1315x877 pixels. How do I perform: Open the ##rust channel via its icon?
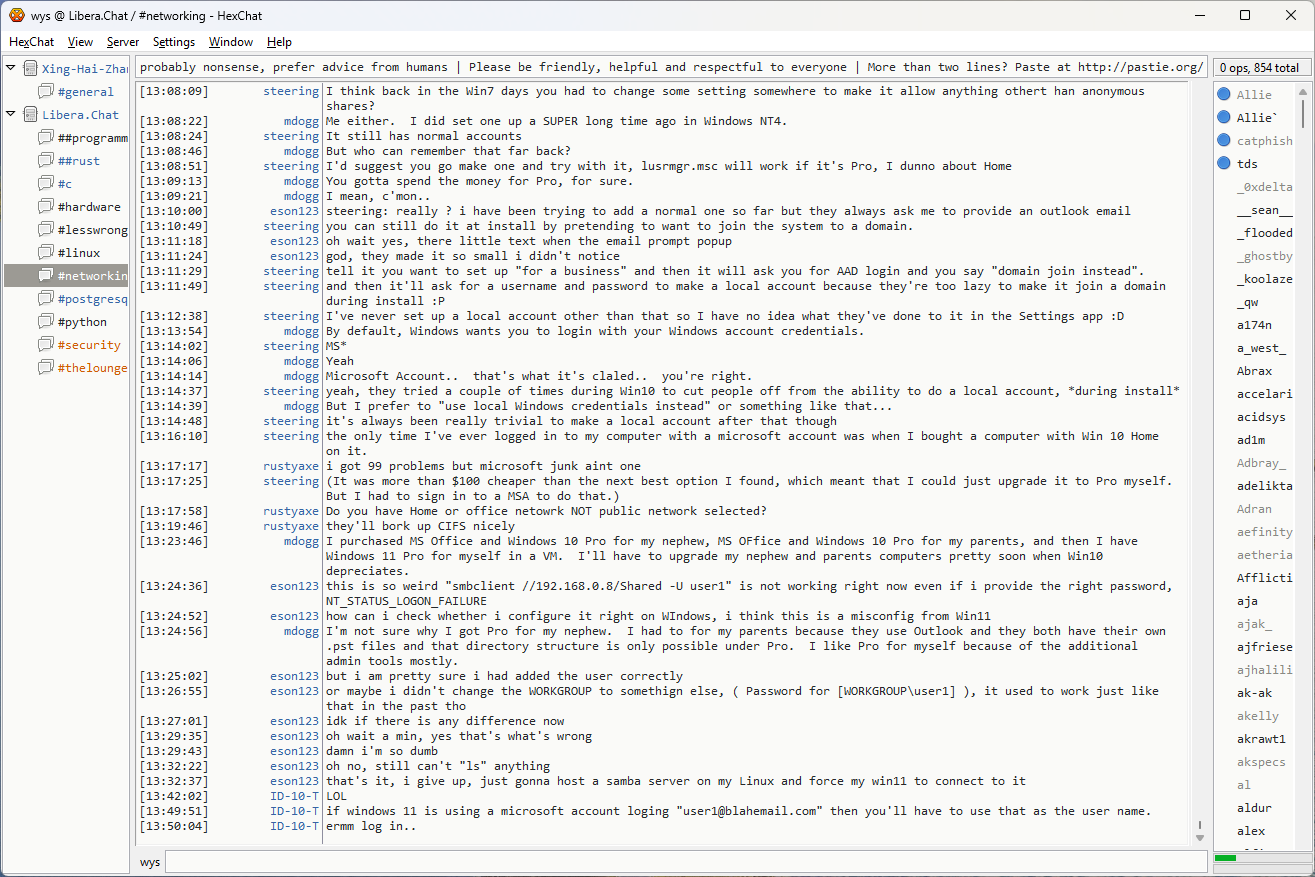[x=46, y=161]
